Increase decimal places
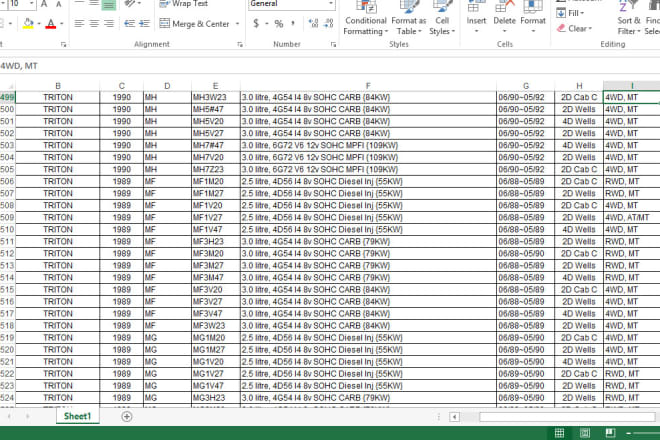Screen dimensions: 660x440 click(314, 24)
